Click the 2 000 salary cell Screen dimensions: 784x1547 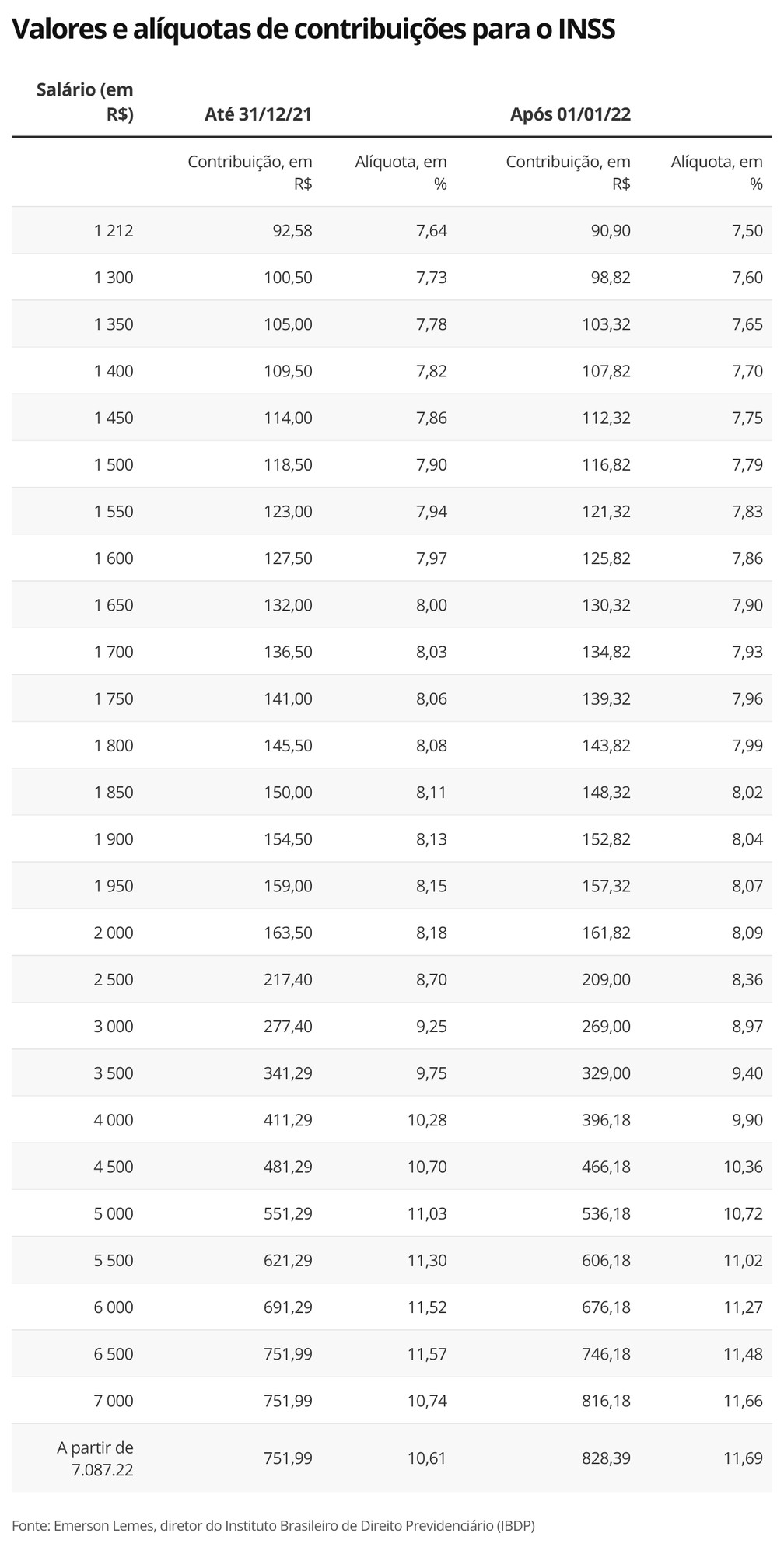[114, 933]
